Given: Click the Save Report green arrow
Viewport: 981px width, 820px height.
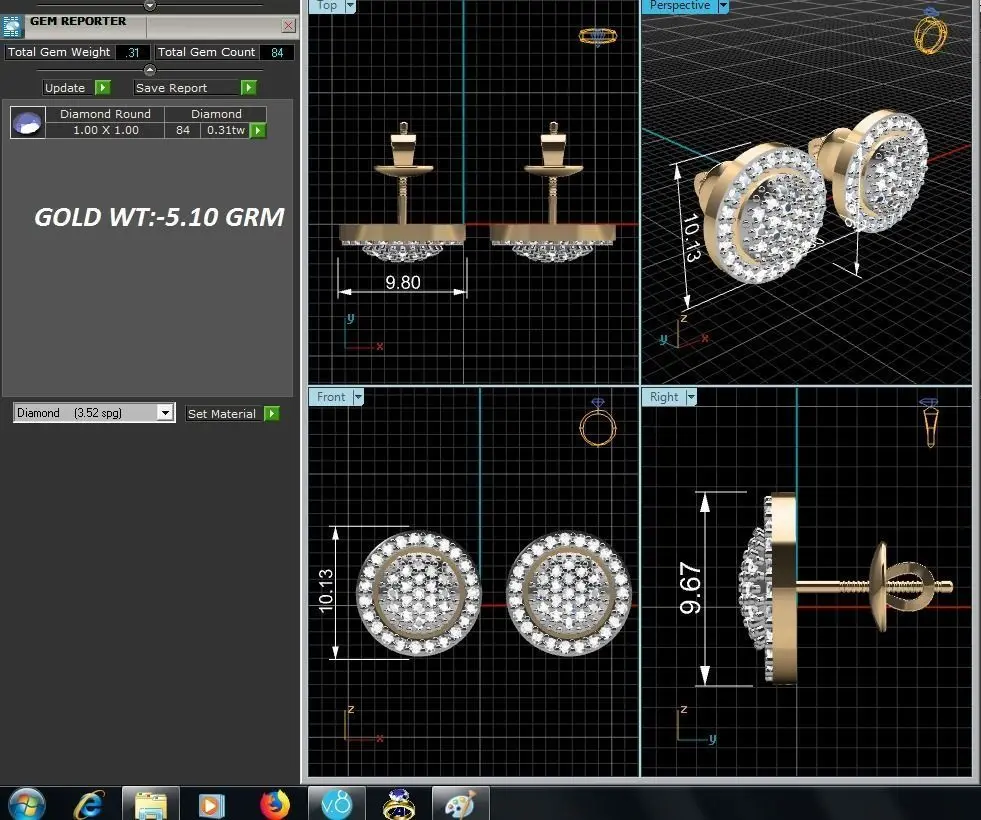Looking at the screenshot, I should pyautogui.click(x=248, y=88).
